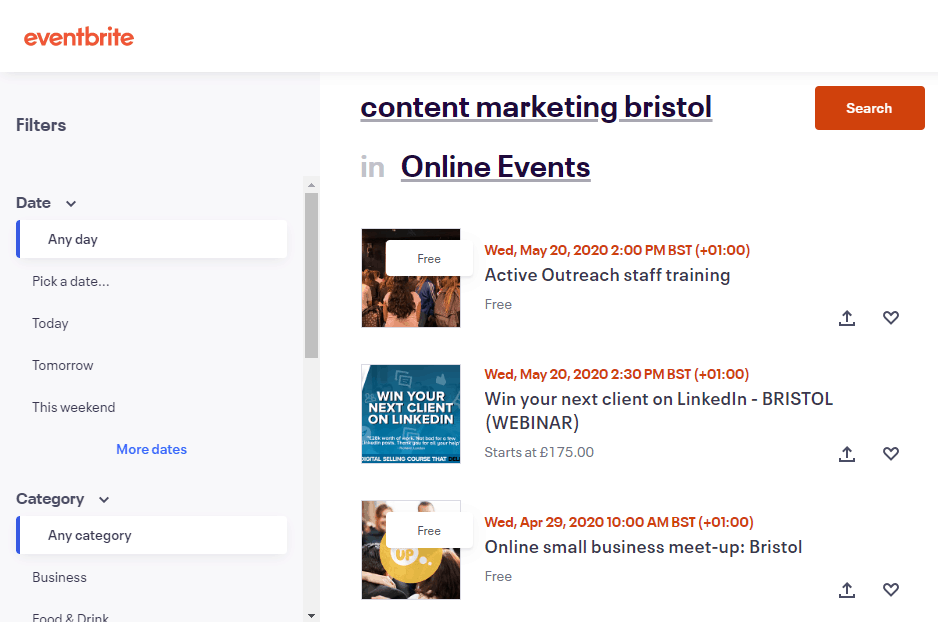
Task: Click the Wed, Apr 29, 2020 10:00 AM date
Action: [x=619, y=522]
